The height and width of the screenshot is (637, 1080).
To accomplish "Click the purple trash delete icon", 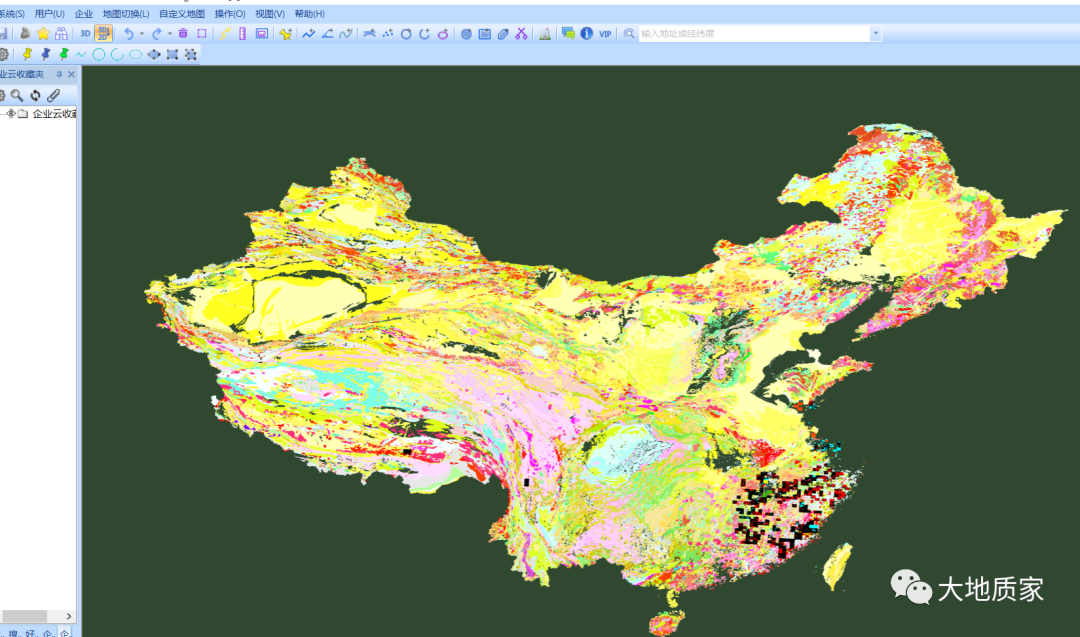I will (x=183, y=33).
